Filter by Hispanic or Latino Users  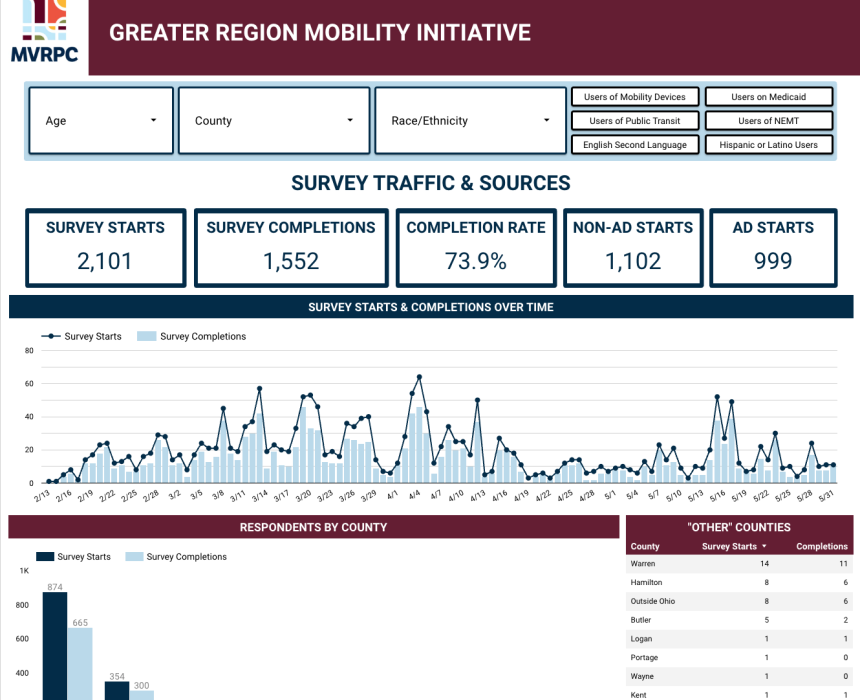coord(768,145)
